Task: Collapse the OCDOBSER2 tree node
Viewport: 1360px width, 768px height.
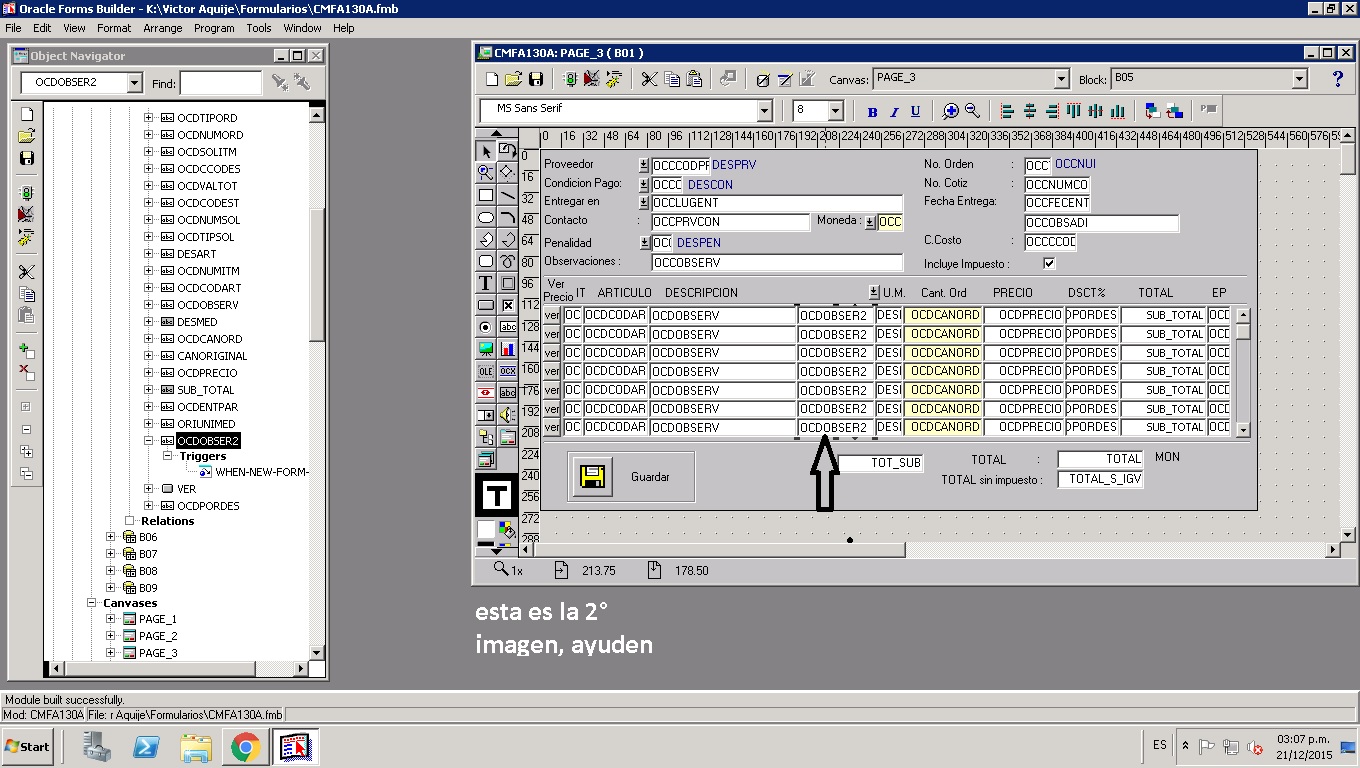Action: 148,440
